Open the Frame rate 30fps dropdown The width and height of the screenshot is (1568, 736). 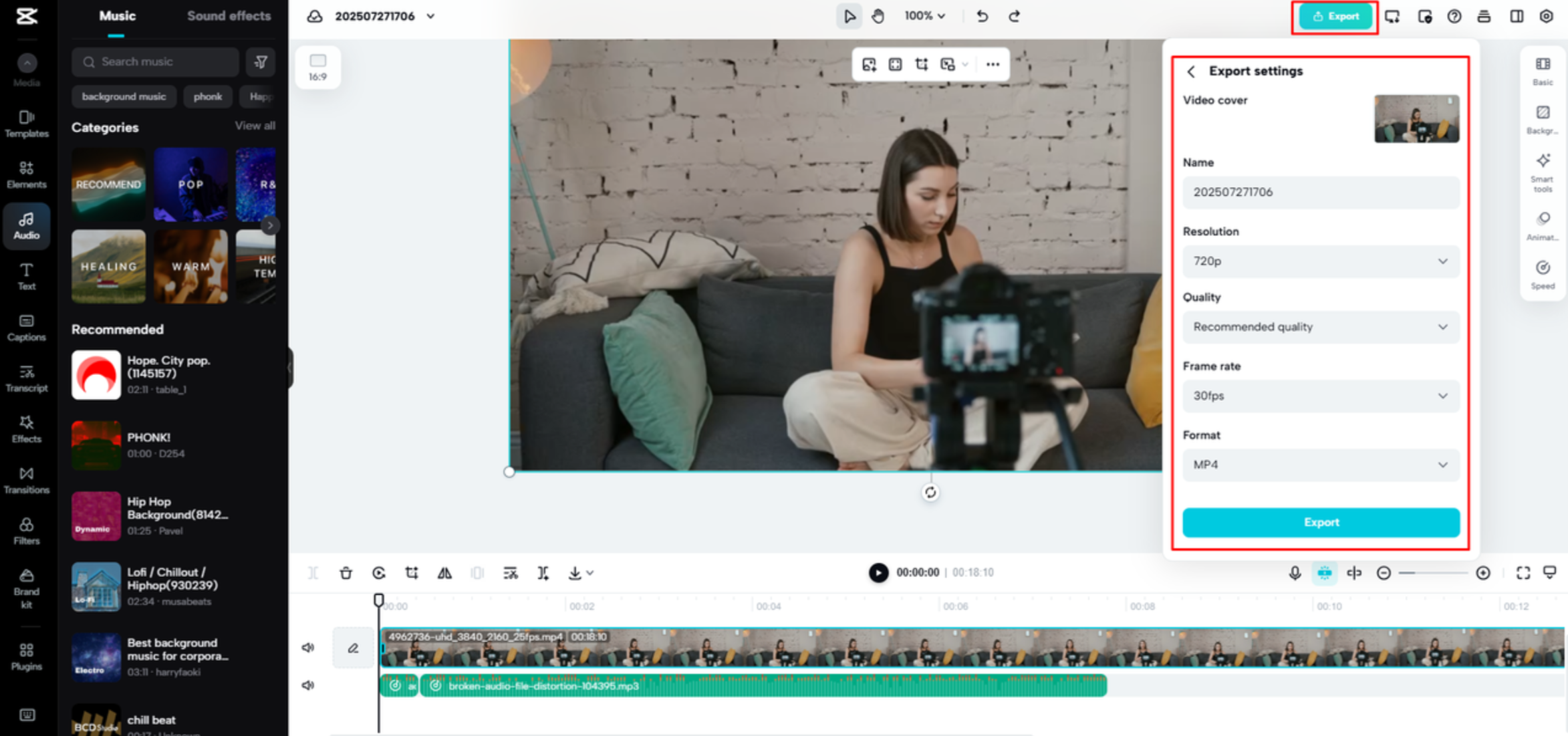(1320, 396)
